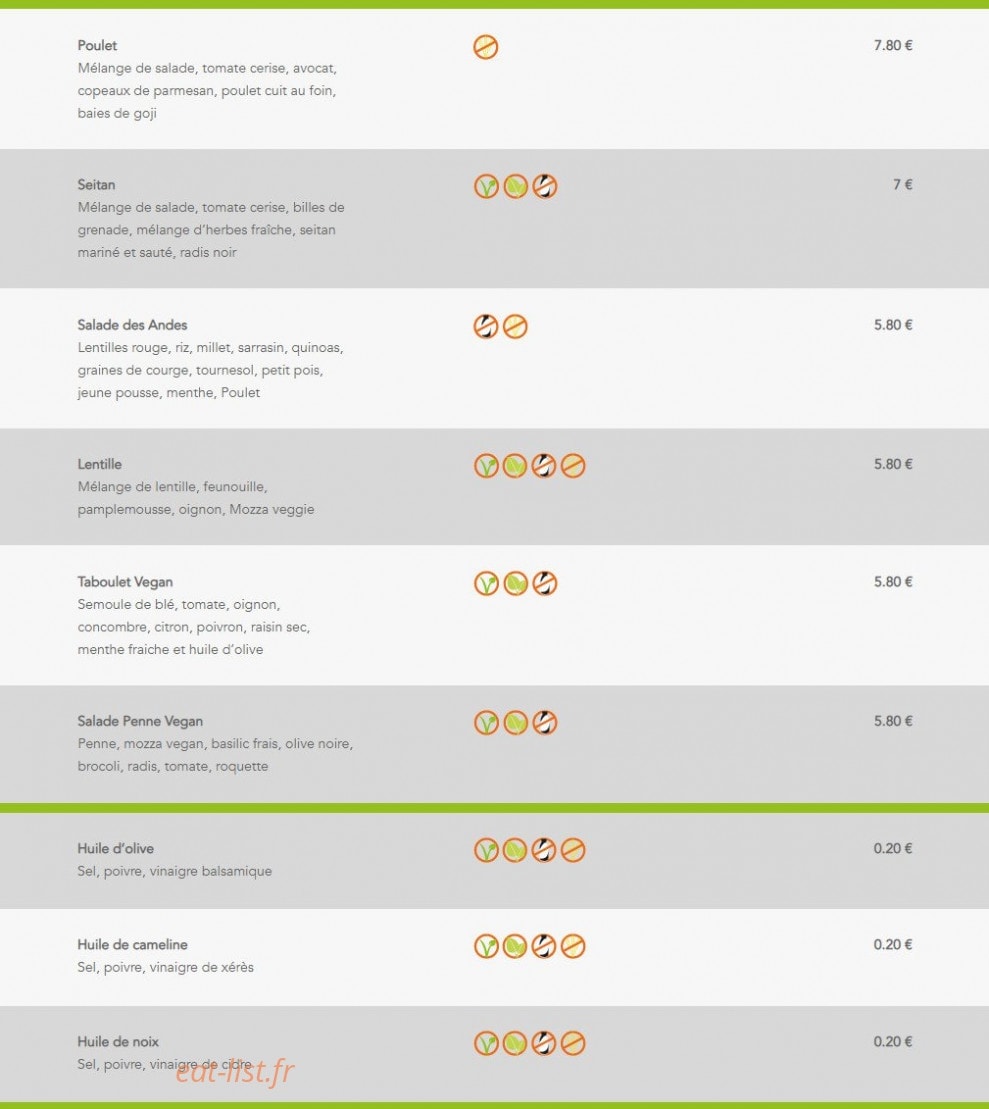989x1109 pixels.
Task: Click the vegan V icon for Huile de noix
Action: pos(486,1043)
